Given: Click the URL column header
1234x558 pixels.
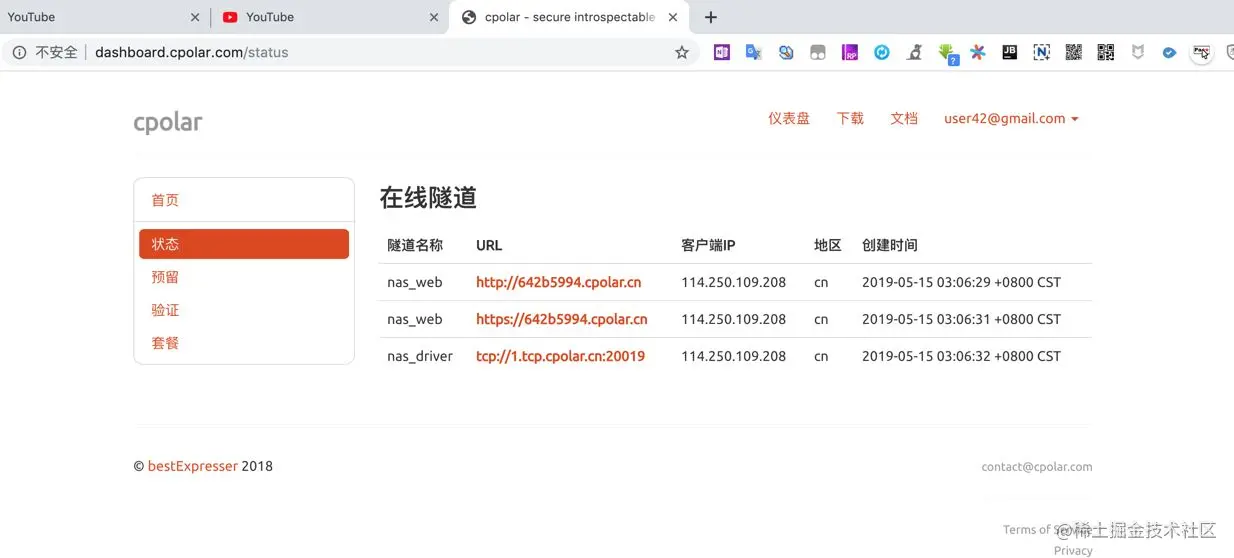Looking at the screenshot, I should pyautogui.click(x=489, y=245).
